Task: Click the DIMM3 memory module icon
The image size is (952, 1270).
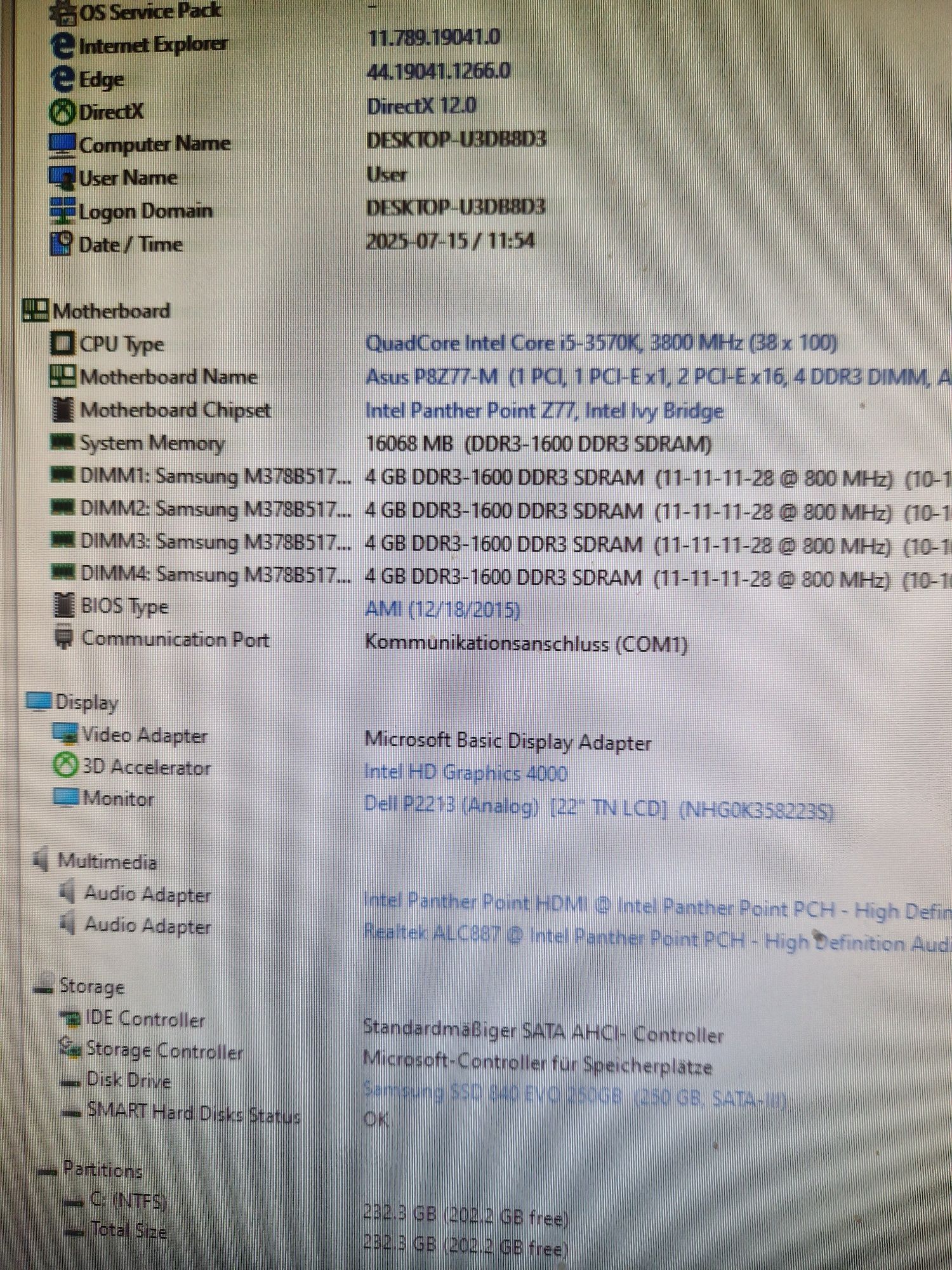Action: point(62,540)
